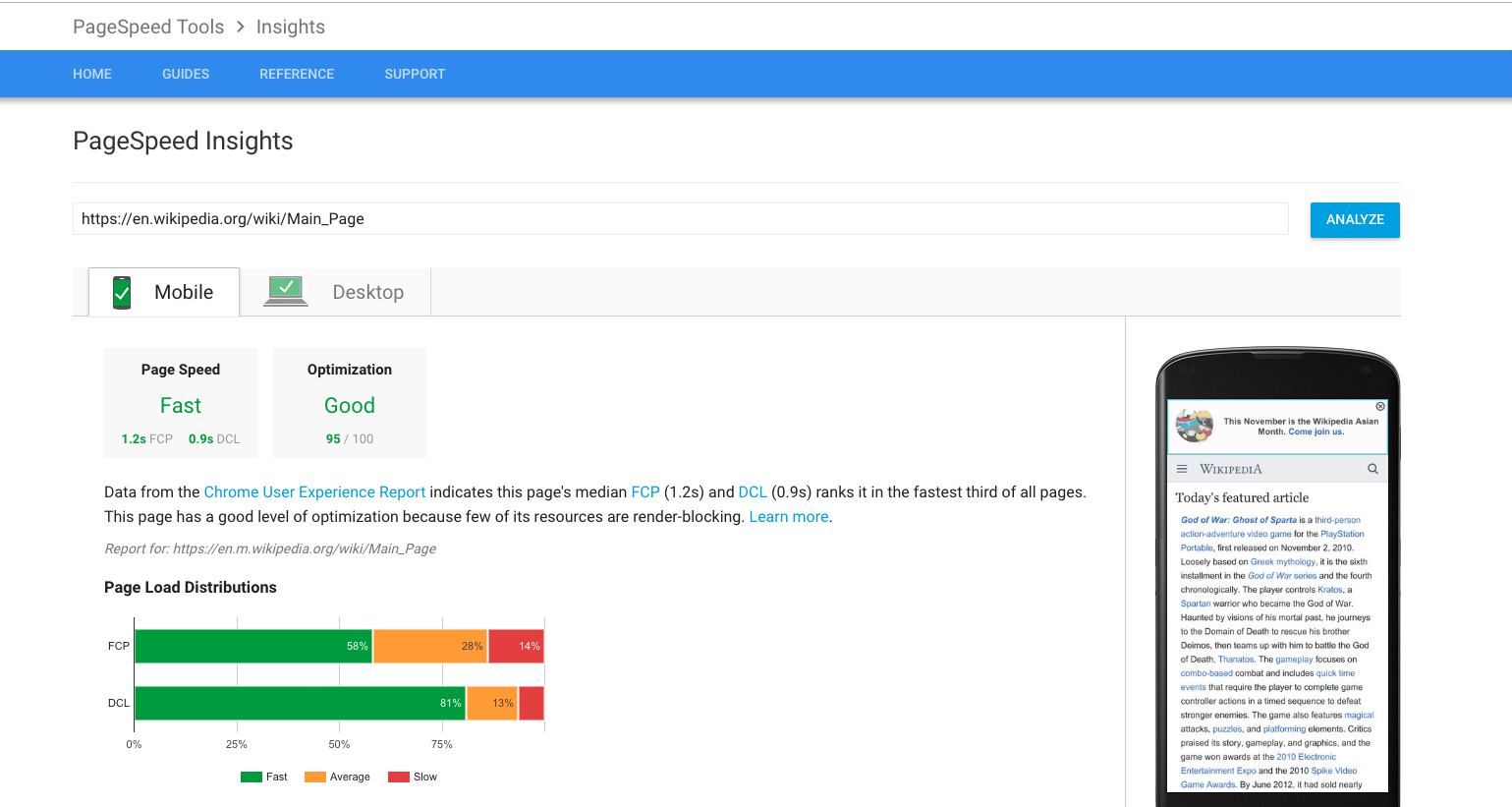Click the PageSpeed Tools breadcrumb link
The image size is (1512, 807).
click(x=148, y=27)
